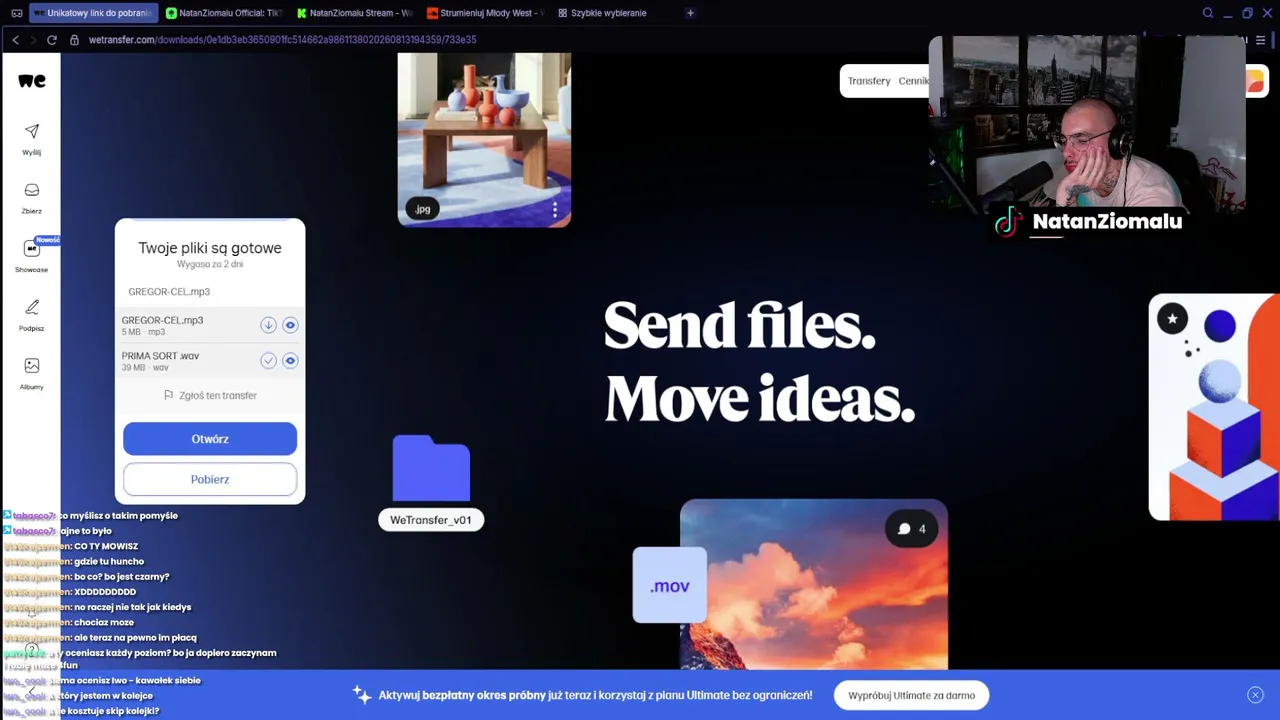1280x720 pixels.
Task: Open the WeTransfer logo home link
Action: point(31,81)
